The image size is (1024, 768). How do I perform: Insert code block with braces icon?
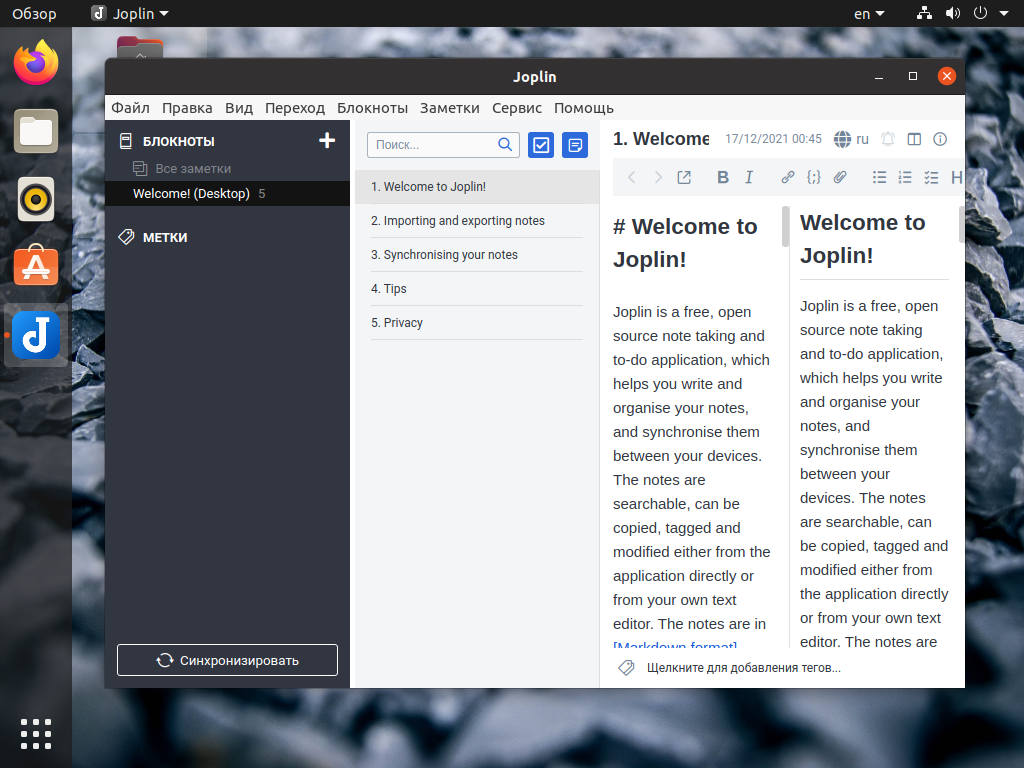[814, 177]
